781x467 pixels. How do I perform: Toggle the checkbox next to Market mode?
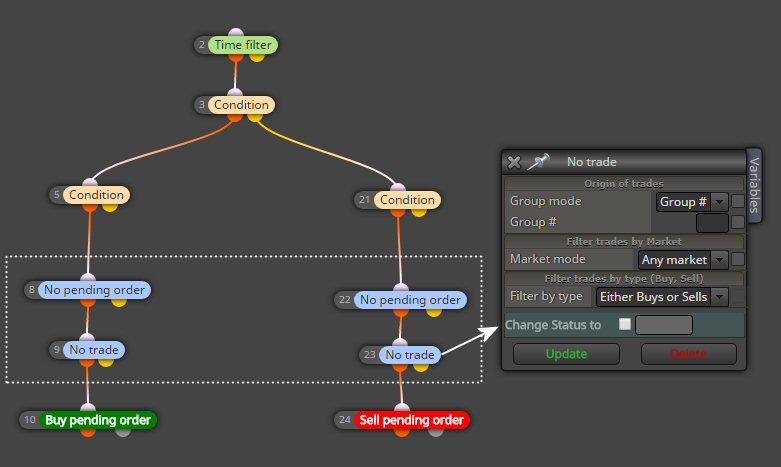(738, 259)
